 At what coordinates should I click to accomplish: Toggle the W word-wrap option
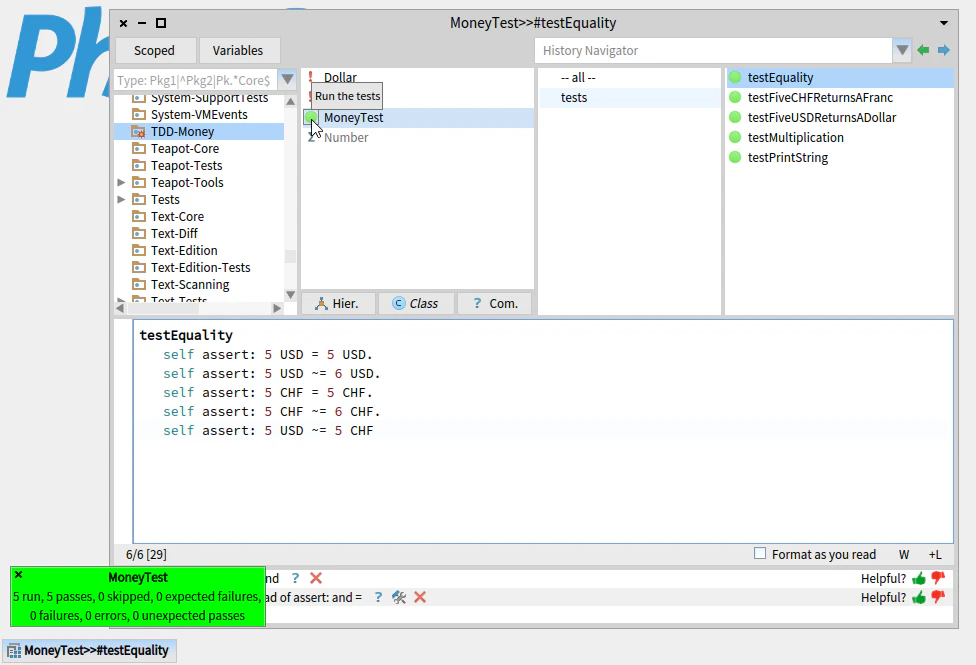904,554
